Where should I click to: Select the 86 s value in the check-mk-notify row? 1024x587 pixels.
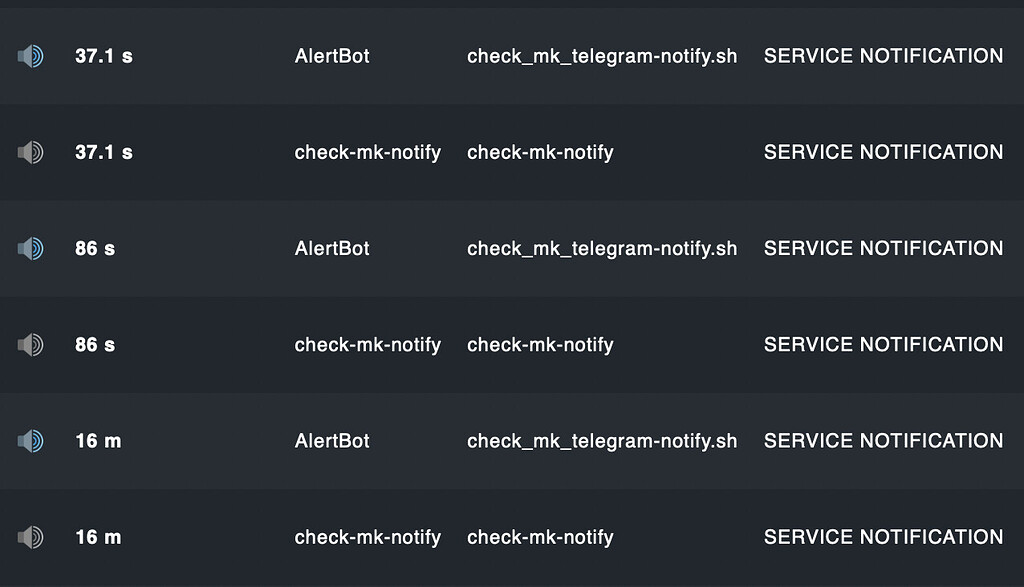click(94, 345)
